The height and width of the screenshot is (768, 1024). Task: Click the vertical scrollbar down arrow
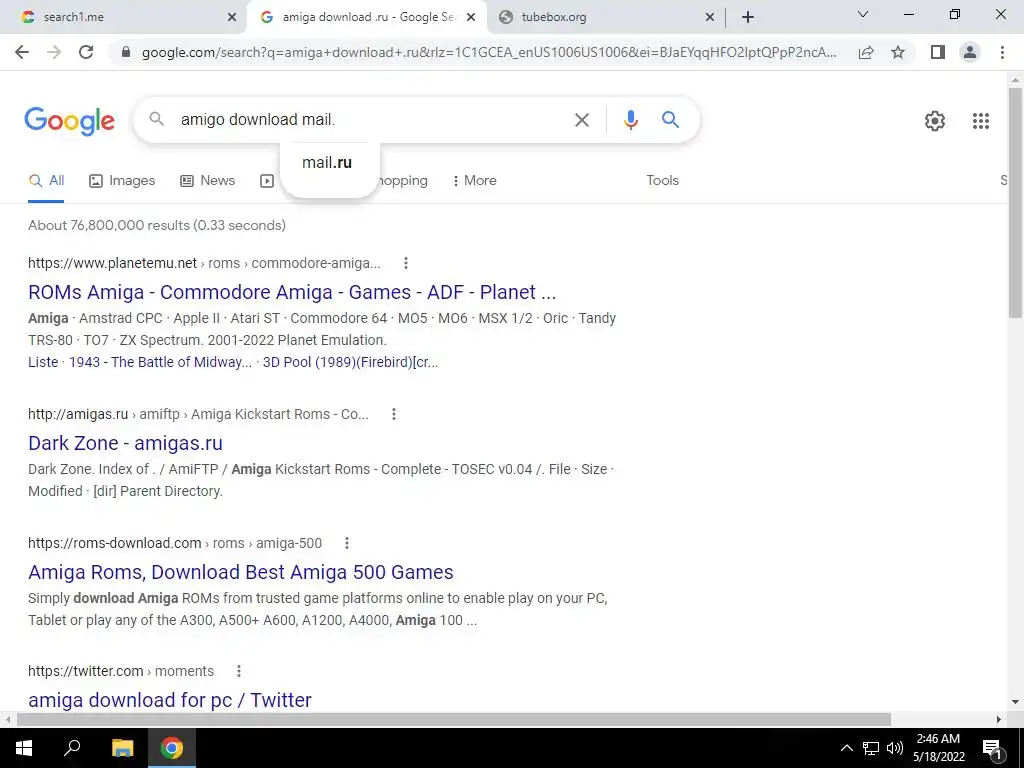pyautogui.click(x=1015, y=703)
